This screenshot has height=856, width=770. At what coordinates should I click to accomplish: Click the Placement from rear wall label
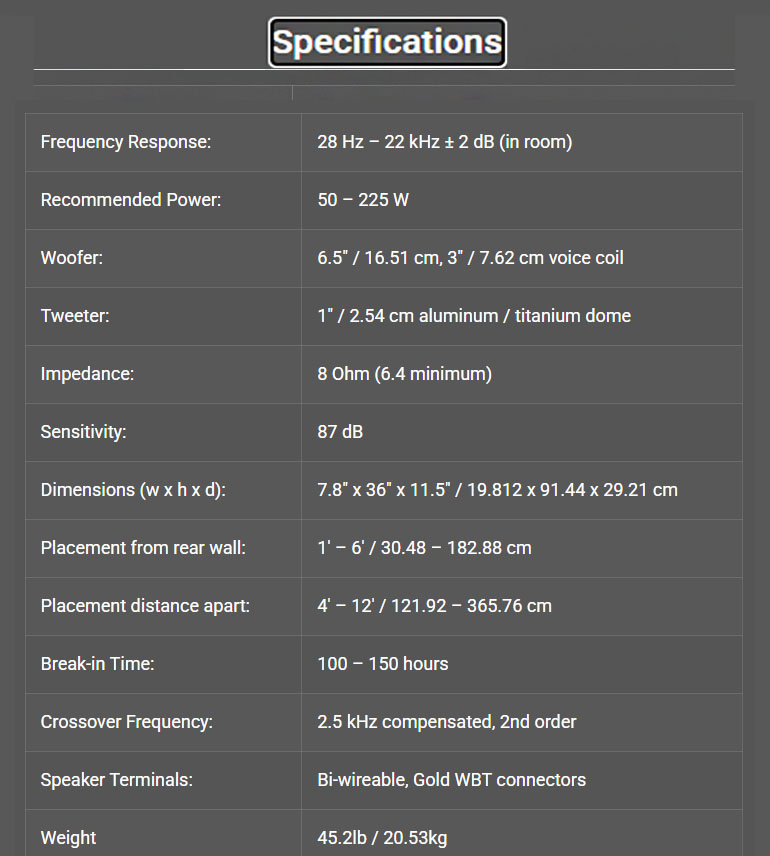point(143,548)
